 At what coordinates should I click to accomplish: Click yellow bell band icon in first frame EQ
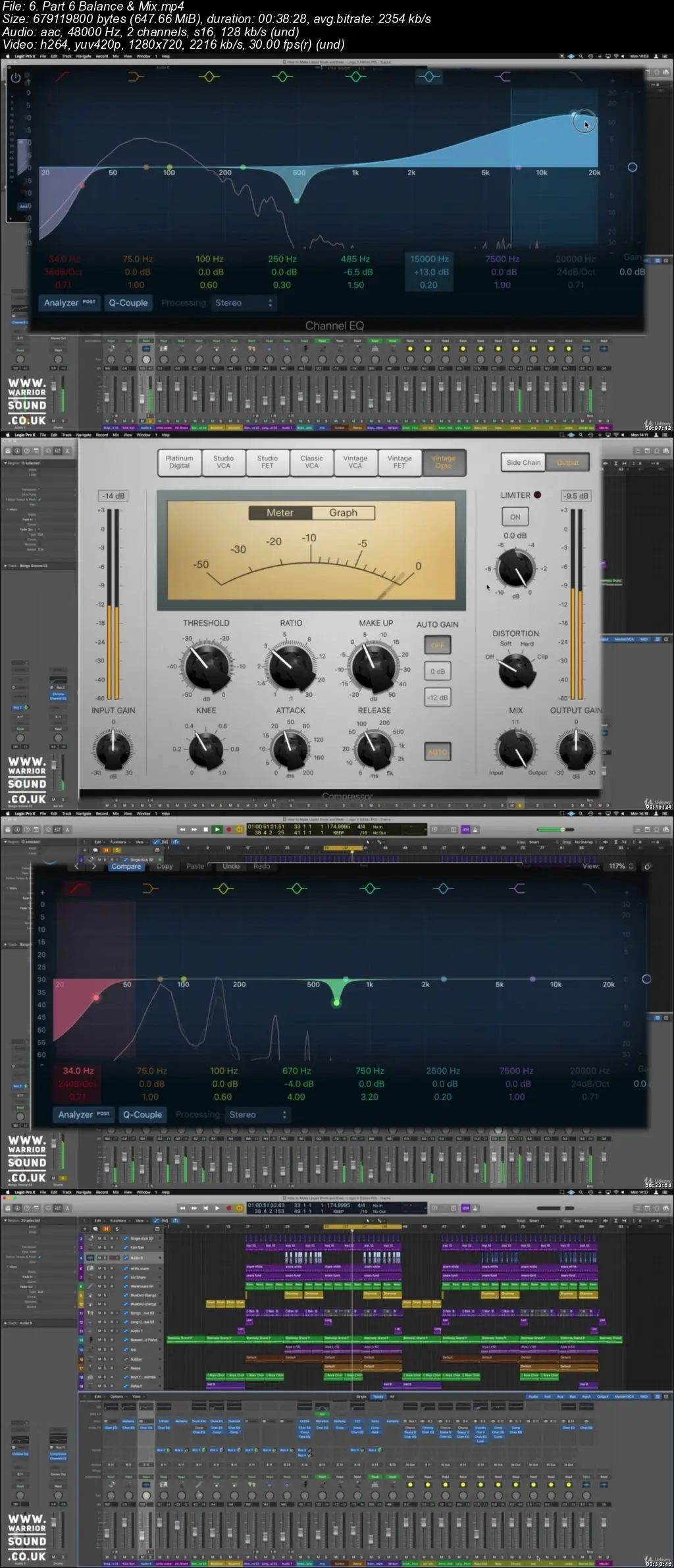tap(209, 77)
